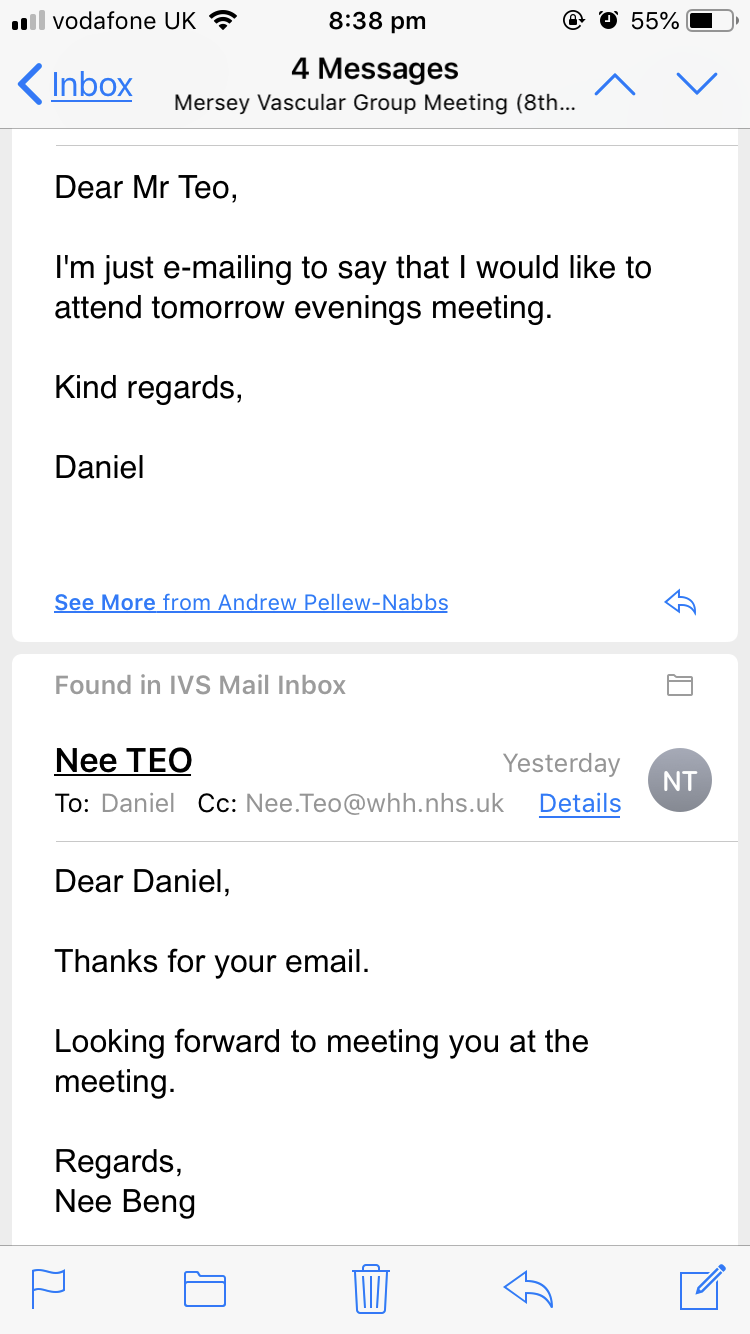Open the move-to-folder icon in bottom toolbar

(x=205, y=1288)
